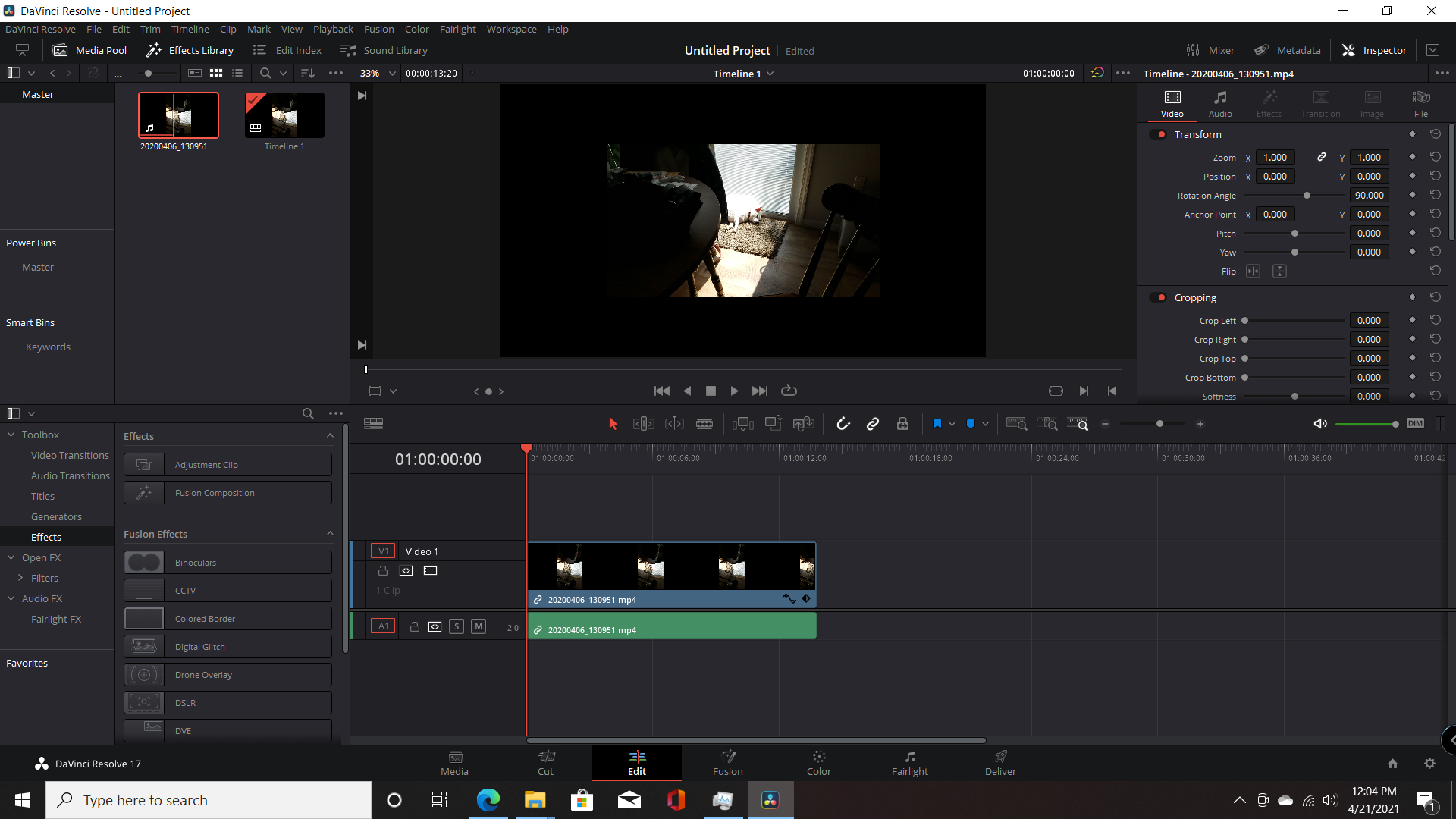Image resolution: width=1456 pixels, height=819 pixels.
Task: Reset Rotation Angle value
Action: point(1436,195)
